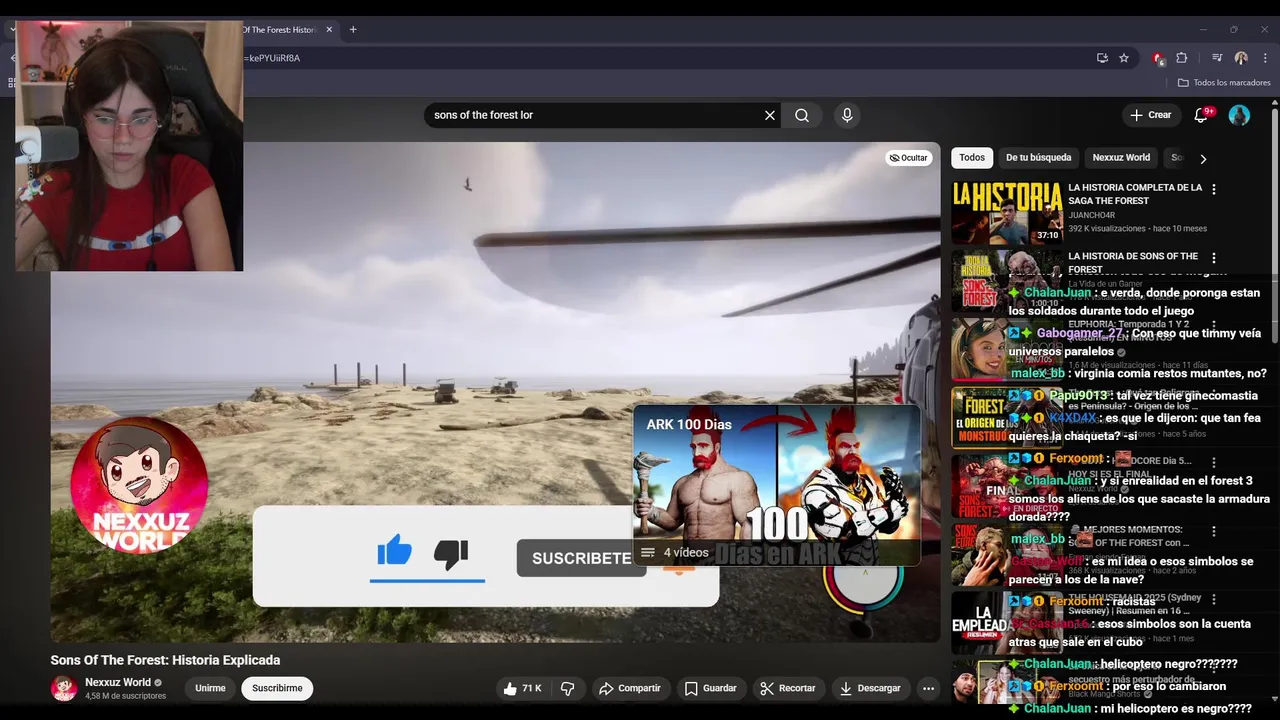Open options menu for LA HISTORIA DE SONS video
The image size is (1280, 720).
coord(1214,258)
